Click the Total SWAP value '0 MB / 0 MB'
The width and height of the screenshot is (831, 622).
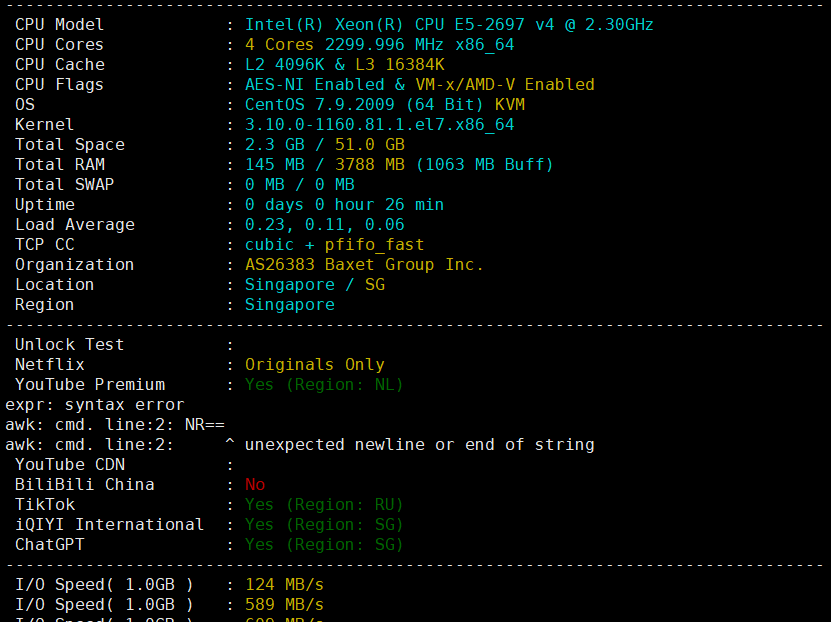299,185
